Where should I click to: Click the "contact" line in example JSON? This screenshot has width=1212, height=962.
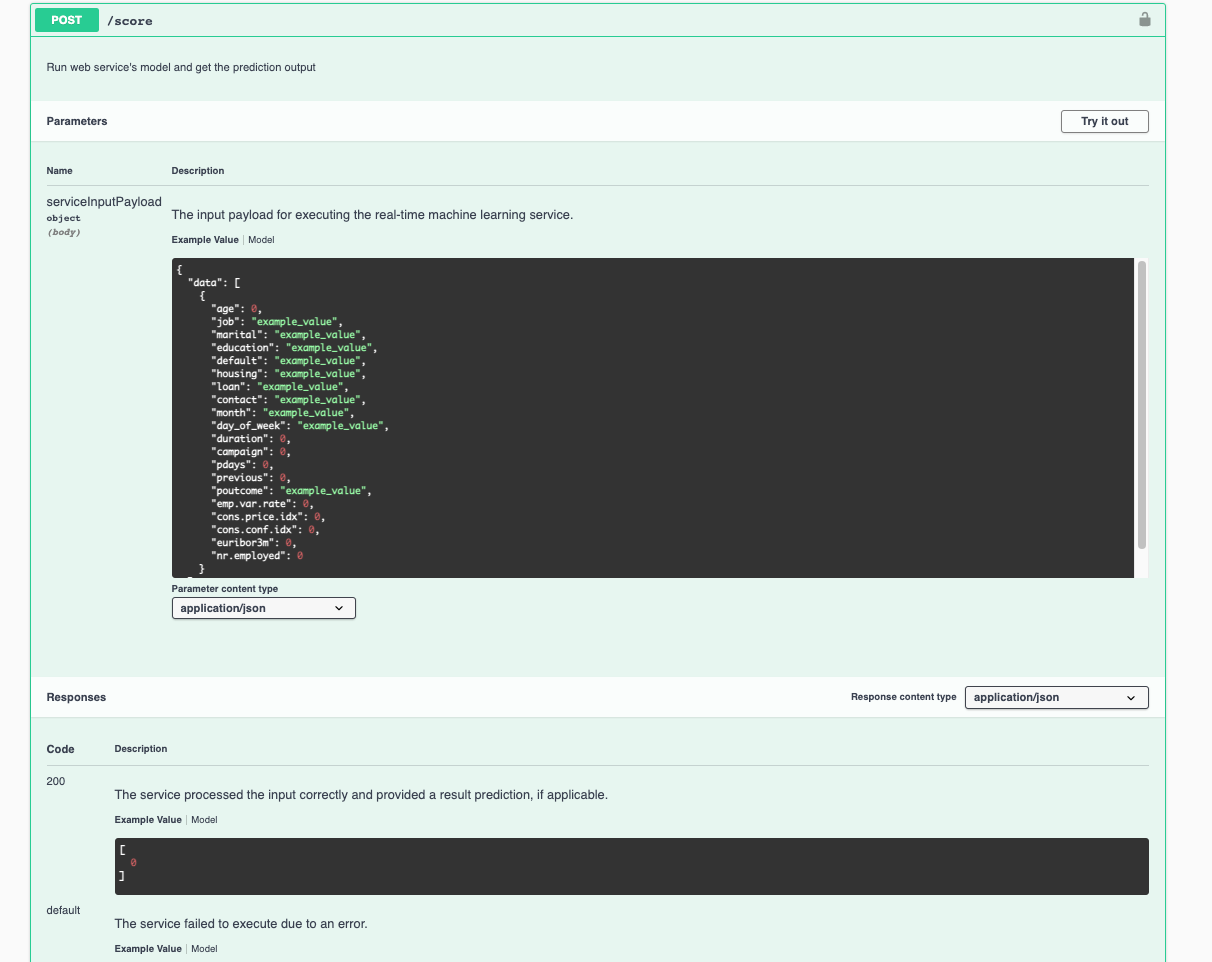289,400
